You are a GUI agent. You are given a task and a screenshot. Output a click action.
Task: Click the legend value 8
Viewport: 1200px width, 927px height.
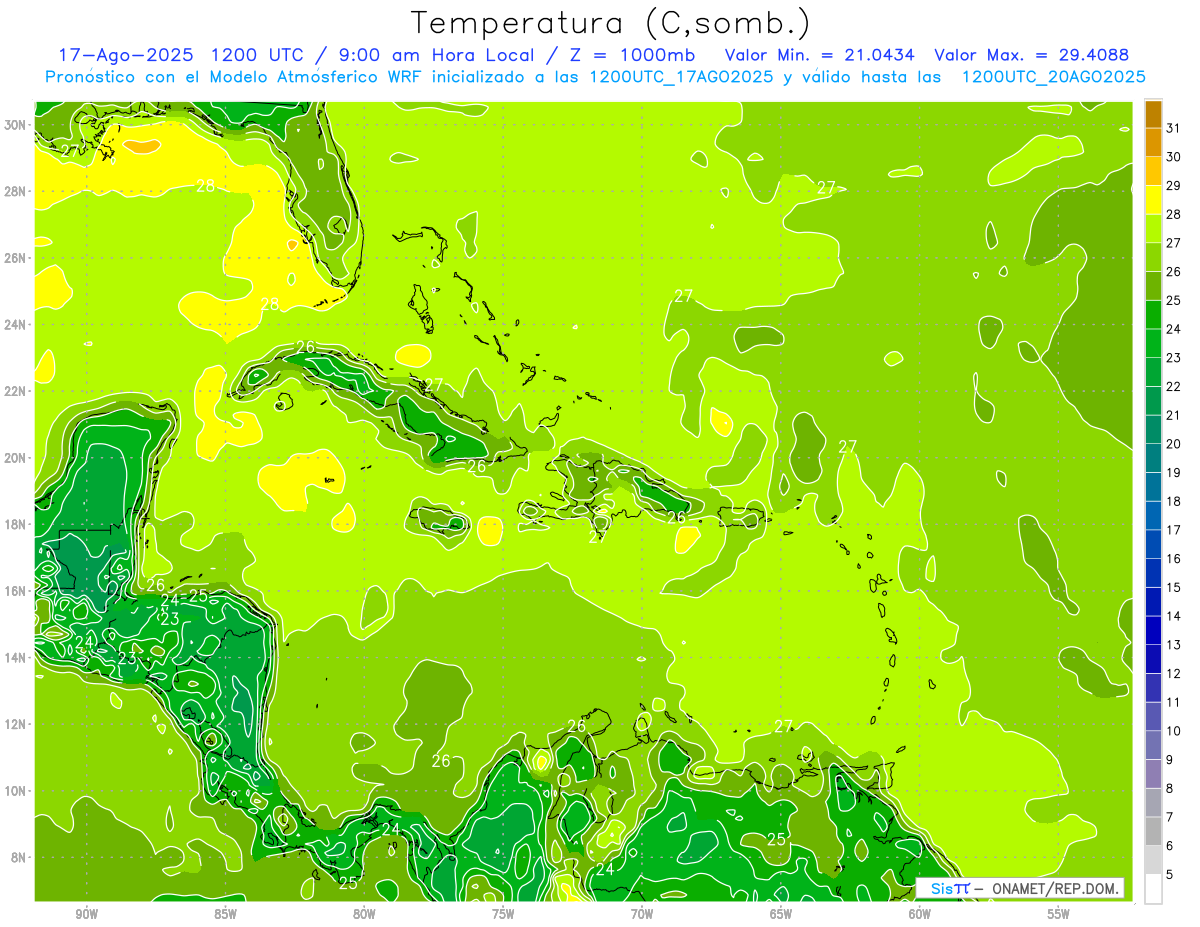[x=1169, y=789]
